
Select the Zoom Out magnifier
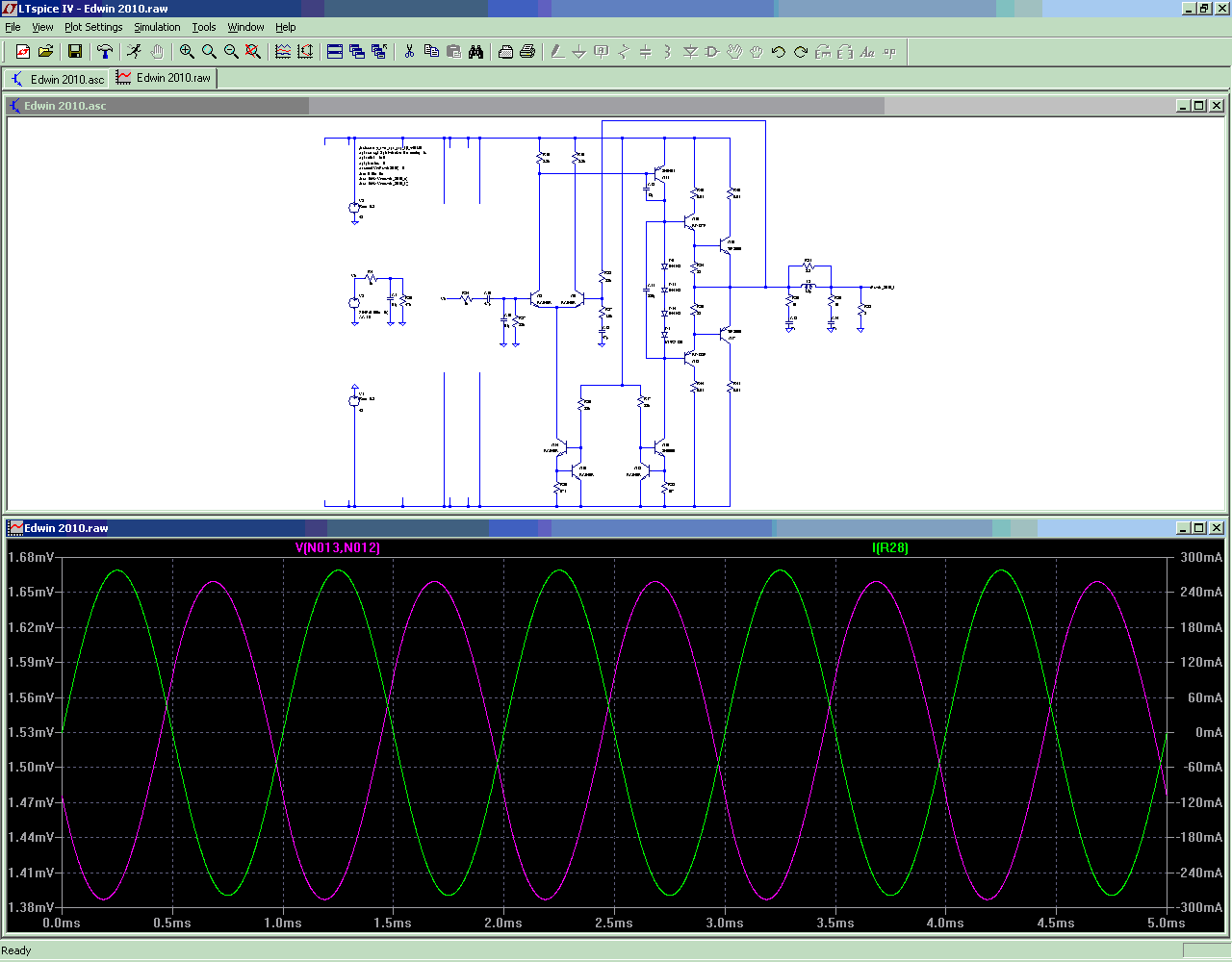point(231,52)
